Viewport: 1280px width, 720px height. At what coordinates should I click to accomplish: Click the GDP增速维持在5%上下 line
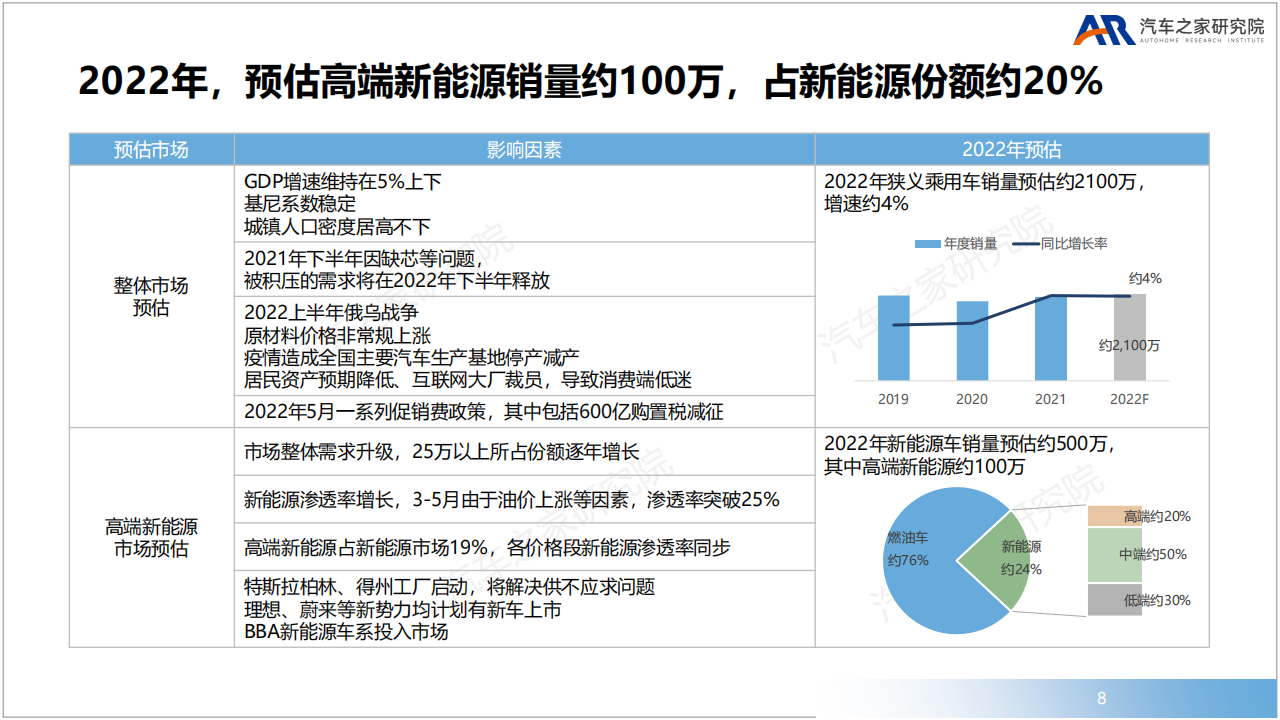tap(342, 182)
